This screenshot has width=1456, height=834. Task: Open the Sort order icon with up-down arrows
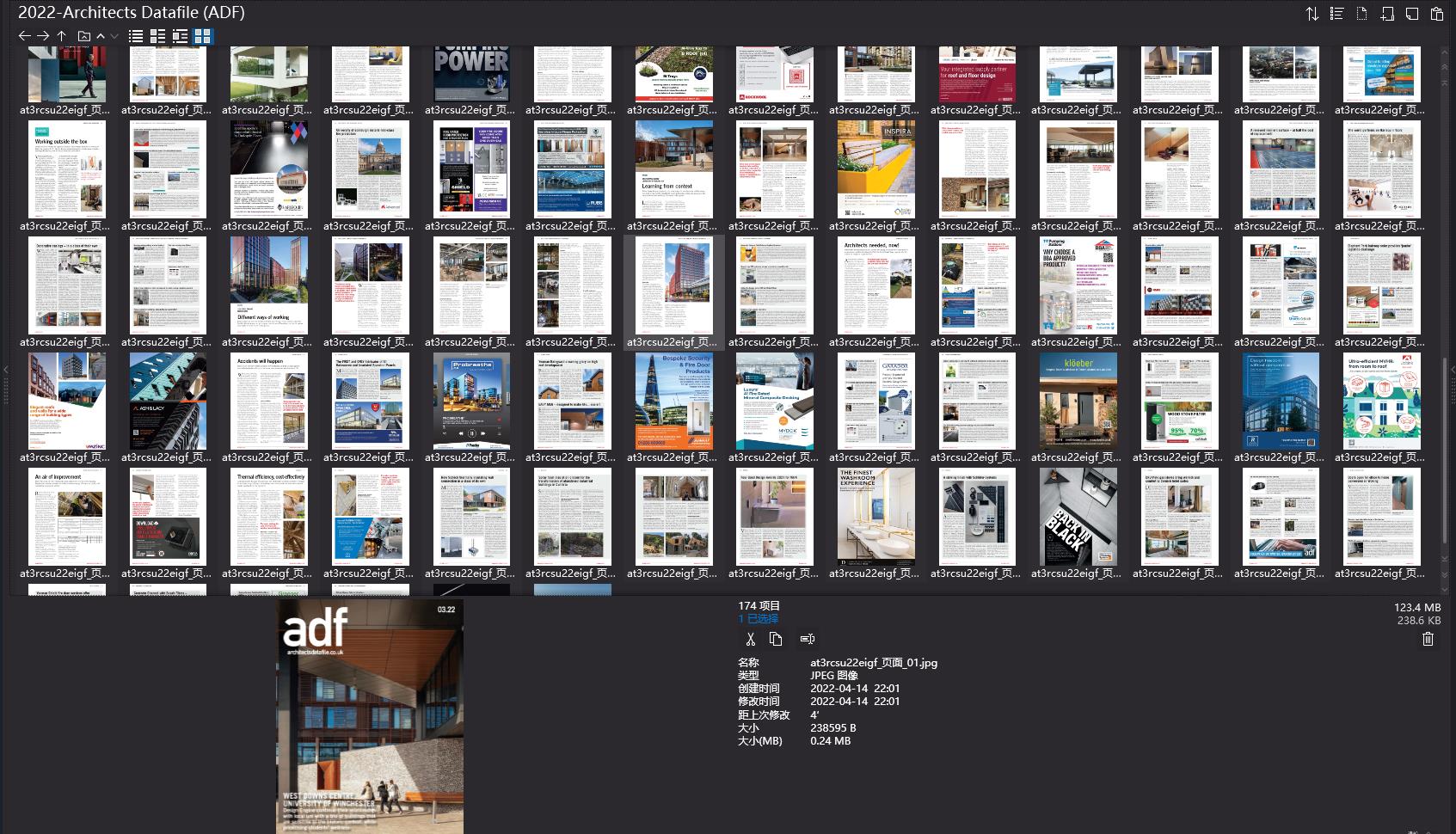1312,14
